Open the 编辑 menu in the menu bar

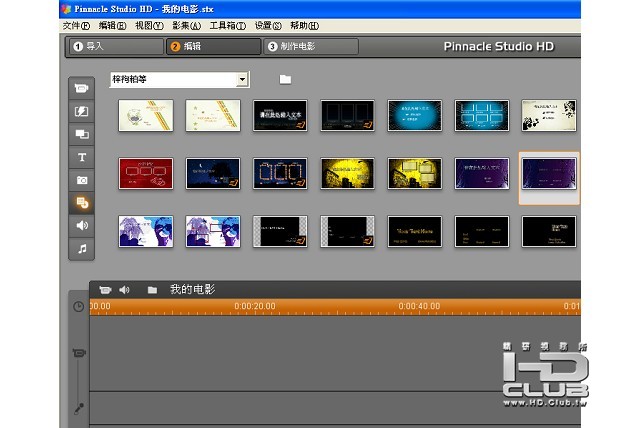pos(112,26)
